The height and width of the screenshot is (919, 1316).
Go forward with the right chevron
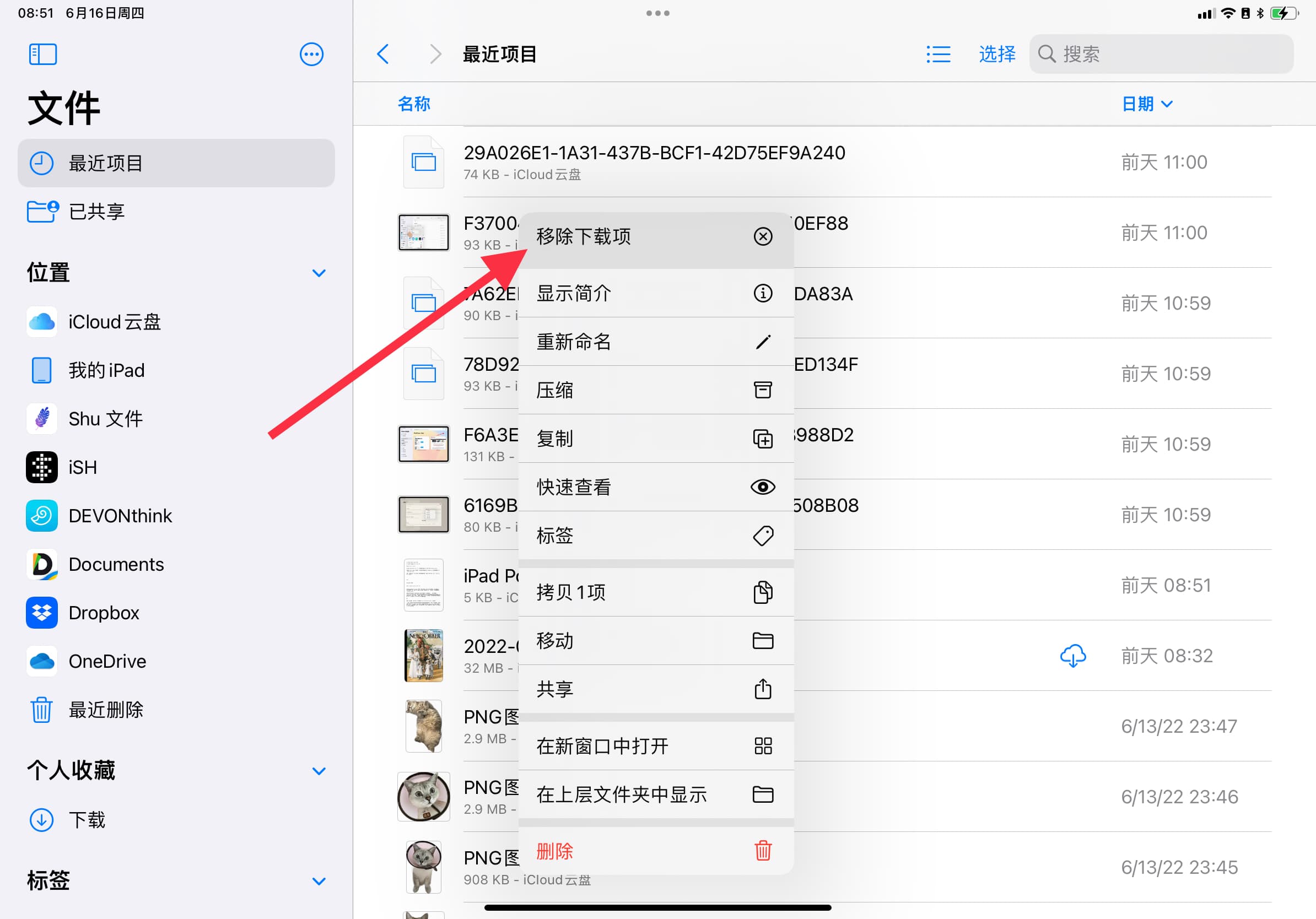435,55
